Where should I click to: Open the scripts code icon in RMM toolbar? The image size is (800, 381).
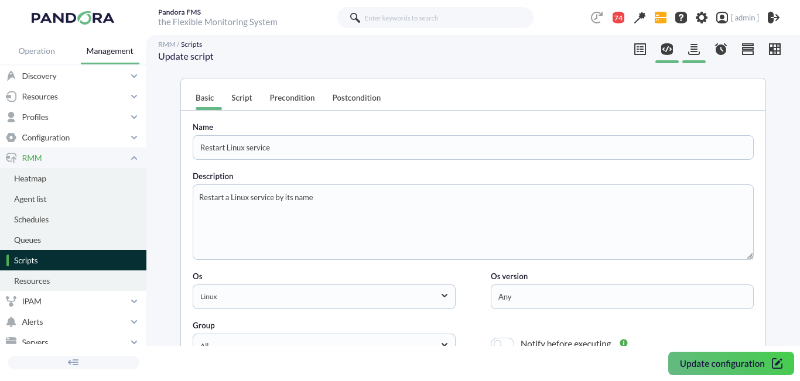pos(667,49)
